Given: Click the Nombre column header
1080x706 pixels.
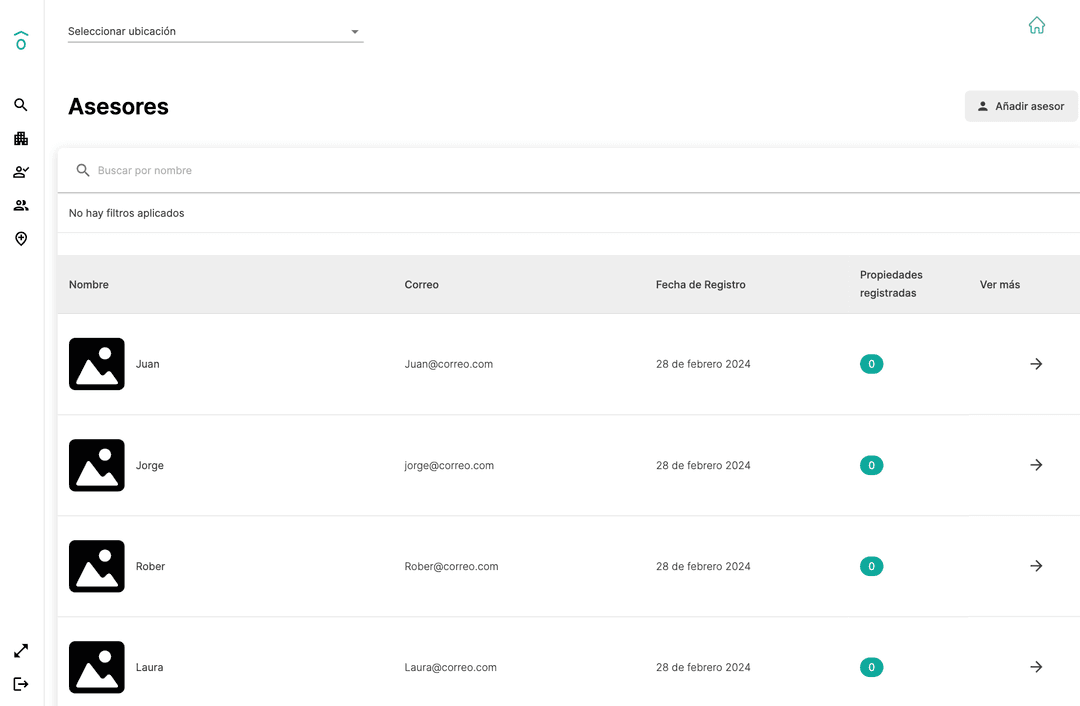Looking at the screenshot, I should [x=89, y=285].
